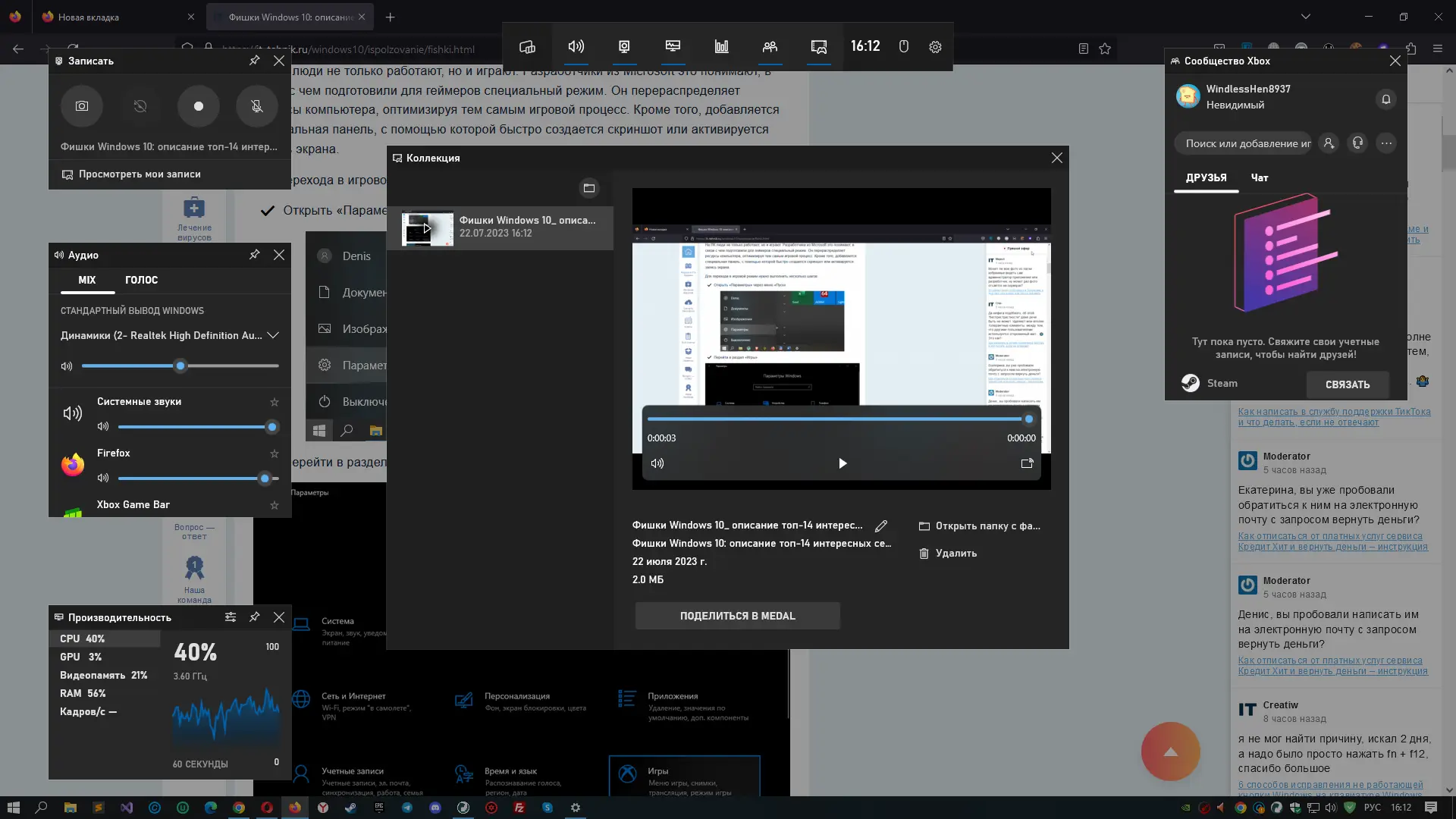Select the 22.07.2023 16:12 recording thumbnail

500,227
